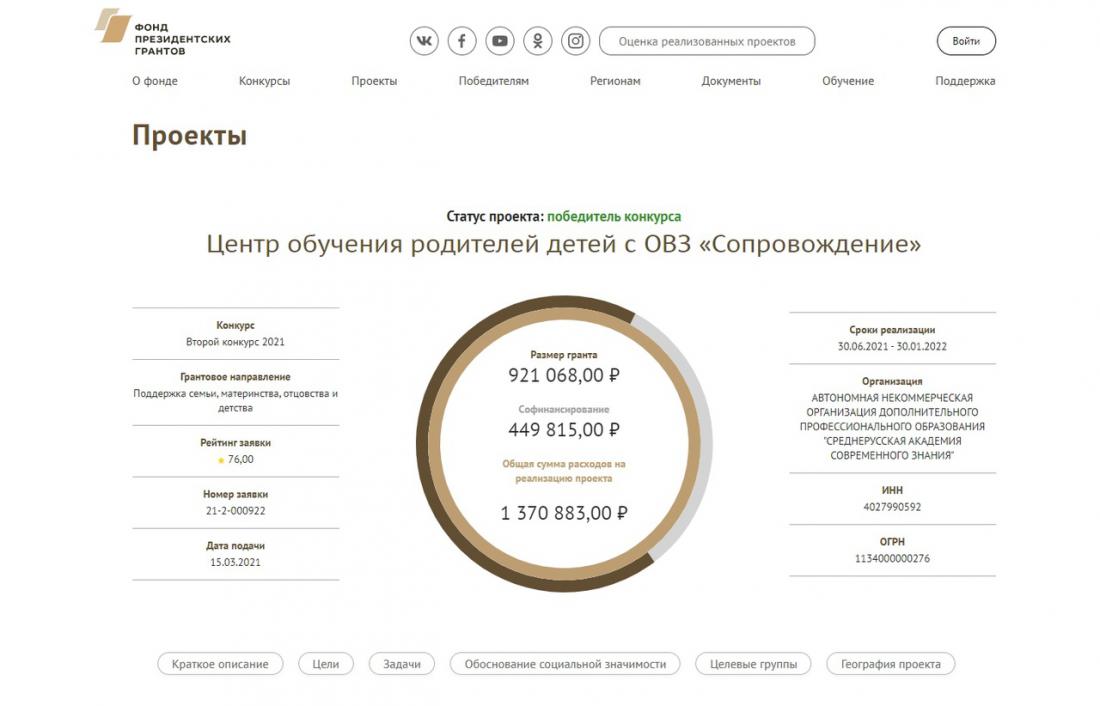
Task: Jump to the Задачи section
Action: coord(402,664)
